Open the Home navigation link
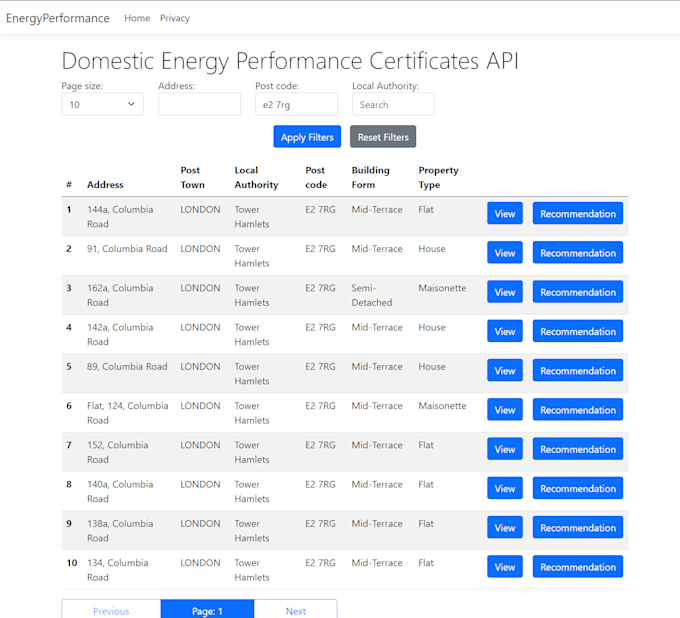The image size is (680, 618). click(137, 18)
